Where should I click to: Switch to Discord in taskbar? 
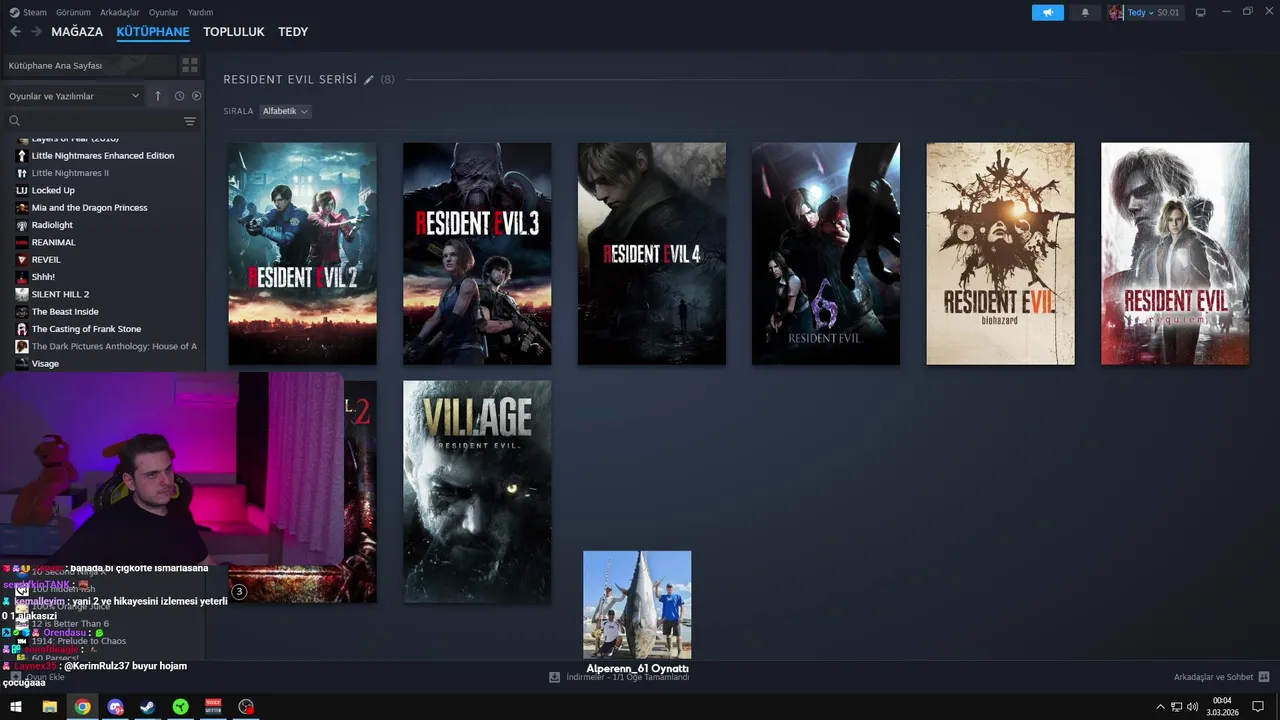[115, 707]
